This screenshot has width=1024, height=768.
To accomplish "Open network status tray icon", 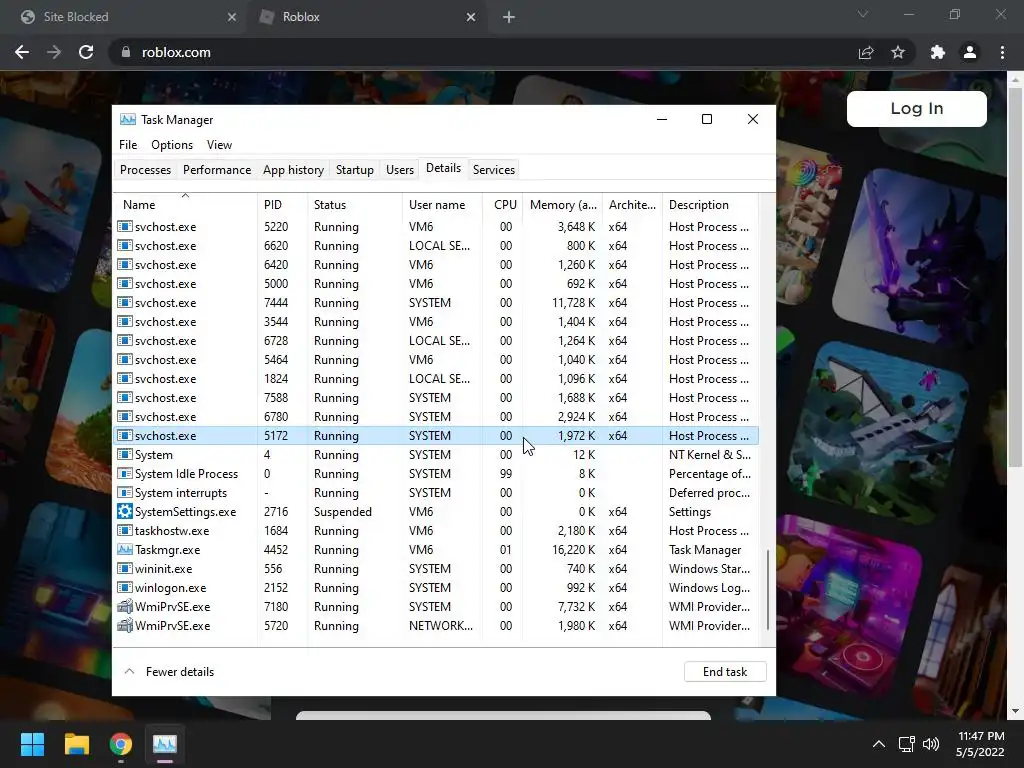I will point(906,744).
